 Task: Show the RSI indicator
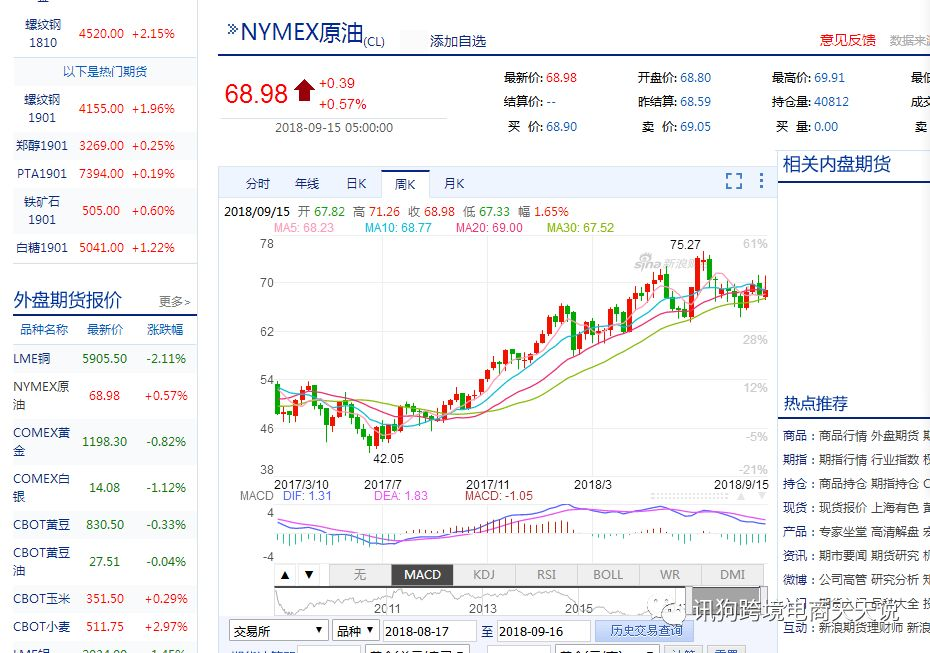(x=546, y=575)
